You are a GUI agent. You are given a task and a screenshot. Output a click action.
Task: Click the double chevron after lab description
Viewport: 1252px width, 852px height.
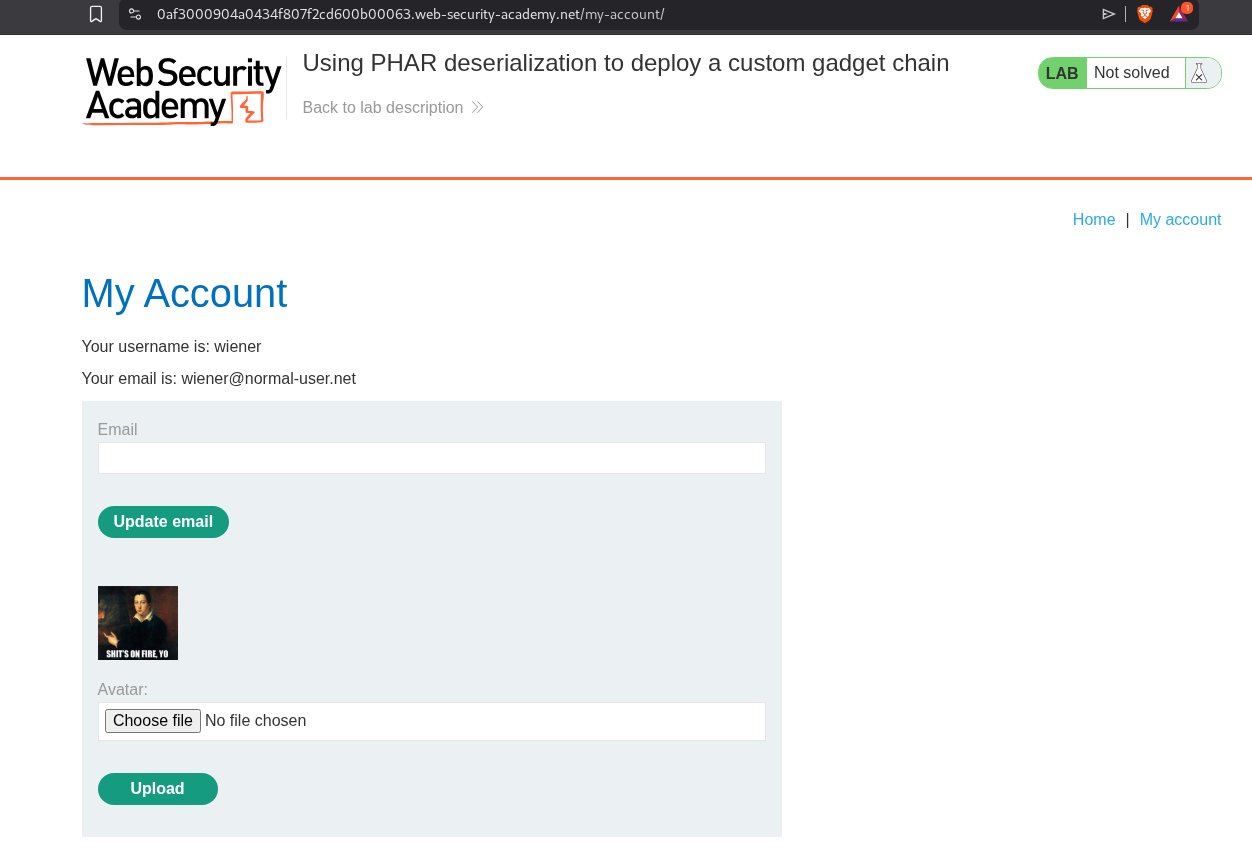pos(477,107)
